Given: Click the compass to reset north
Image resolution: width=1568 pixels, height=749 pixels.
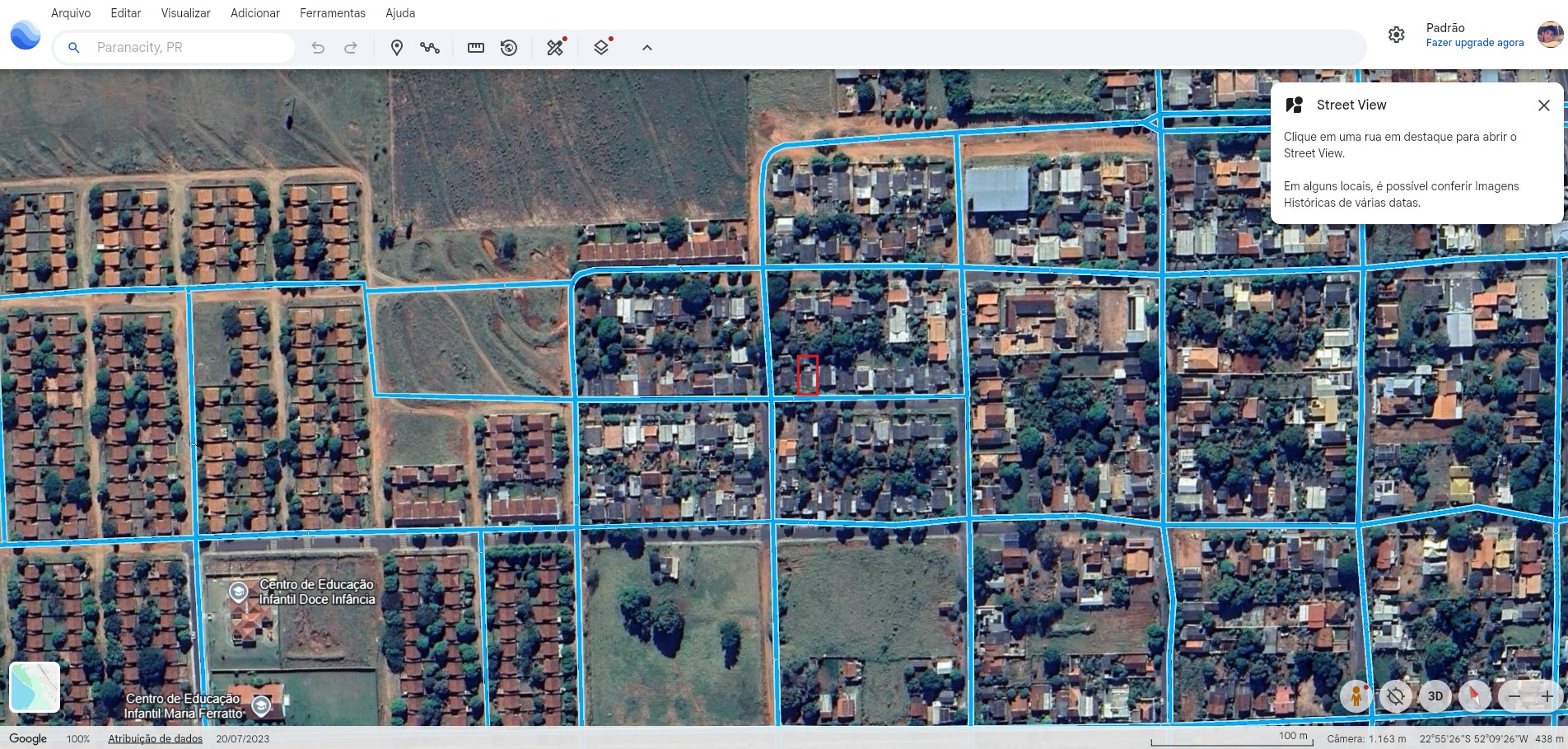Looking at the screenshot, I should (1474, 696).
